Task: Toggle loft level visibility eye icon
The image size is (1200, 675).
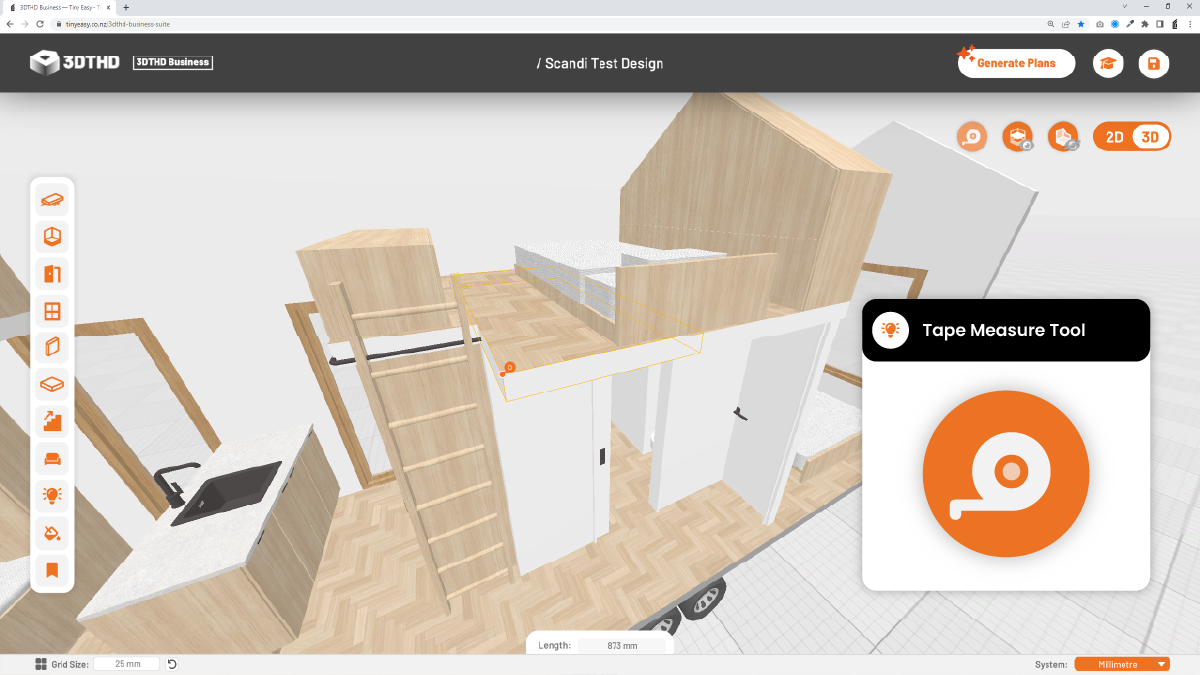Action: [1018, 137]
